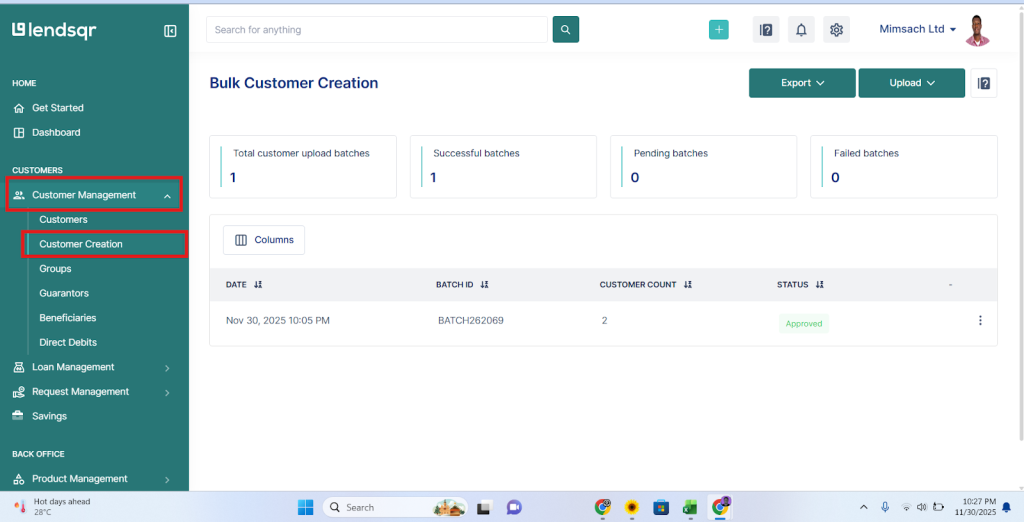Sort table by Status column
This screenshot has width=1024, height=522.
pyautogui.click(x=819, y=285)
